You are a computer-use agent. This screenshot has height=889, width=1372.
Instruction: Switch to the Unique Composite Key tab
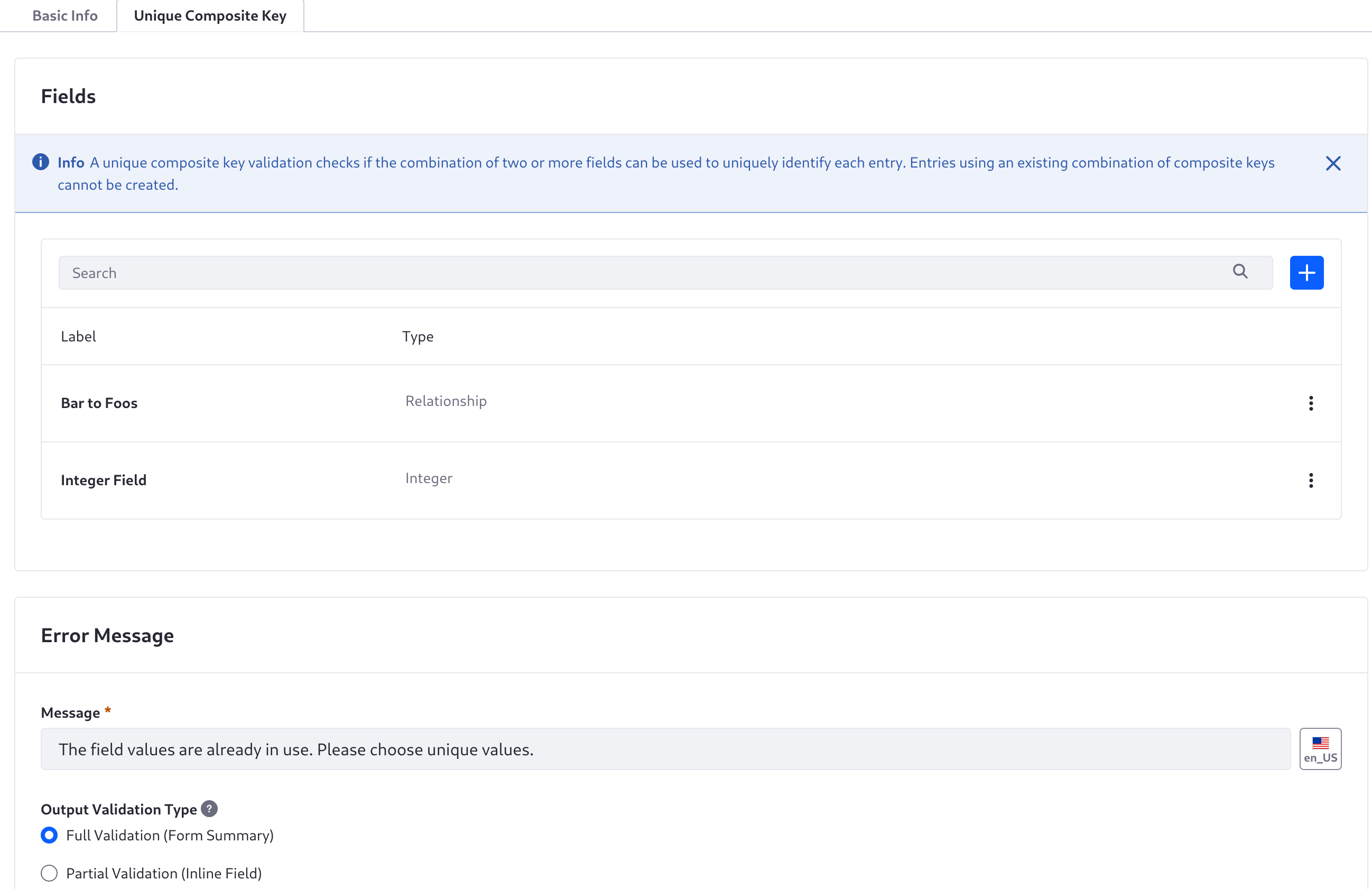pyautogui.click(x=211, y=15)
